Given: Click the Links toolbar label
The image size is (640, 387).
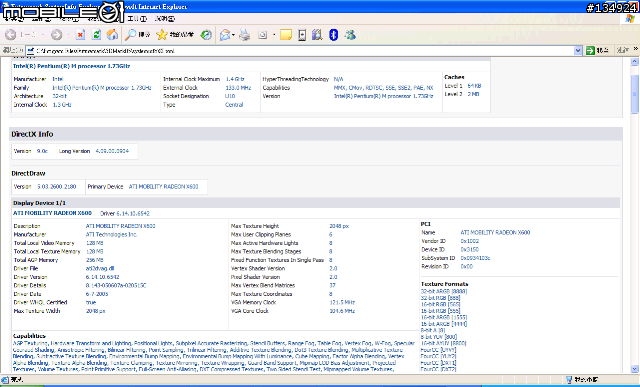Looking at the screenshot, I should click(622, 50).
